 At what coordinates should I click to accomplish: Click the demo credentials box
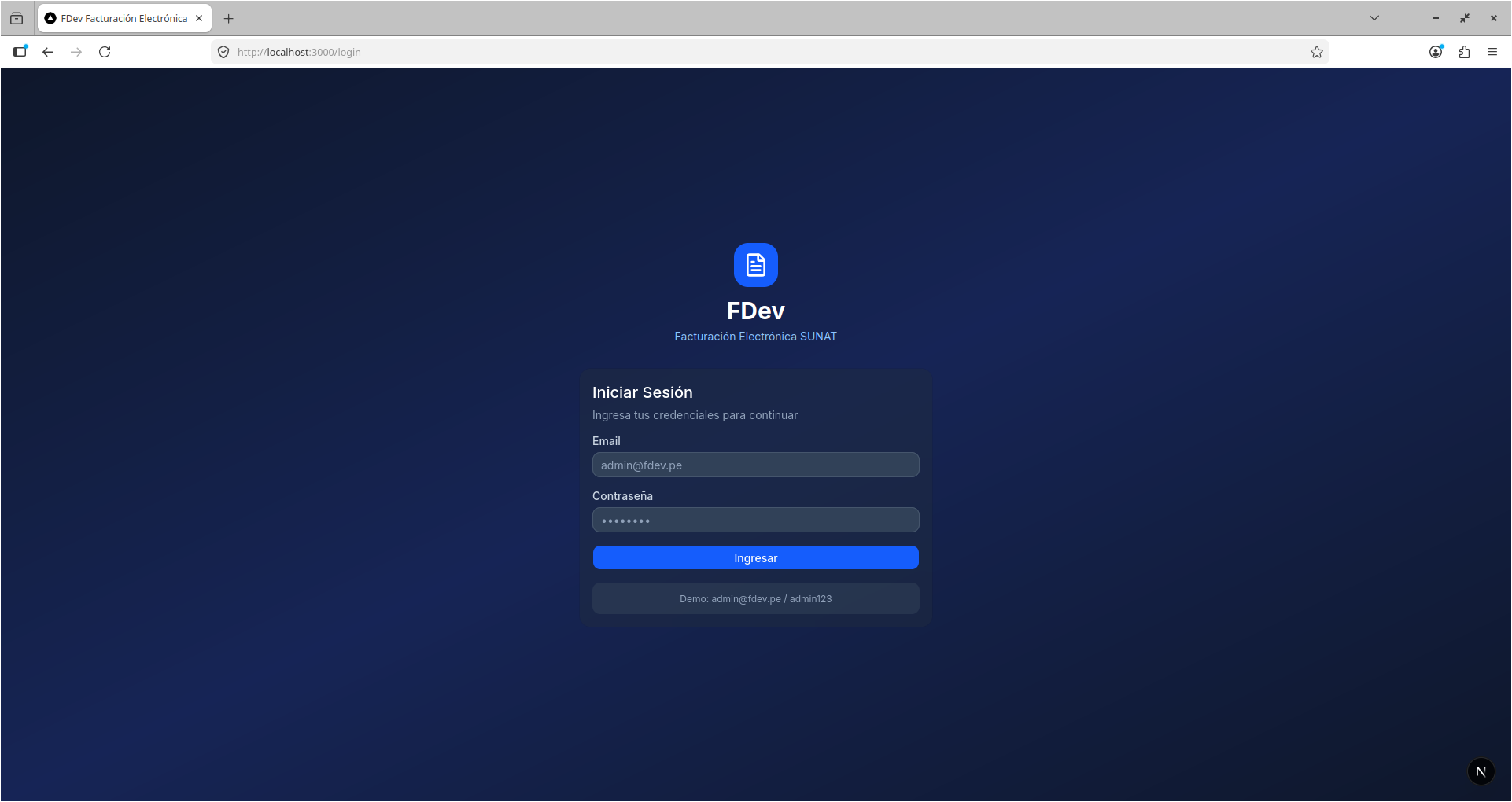point(755,598)
